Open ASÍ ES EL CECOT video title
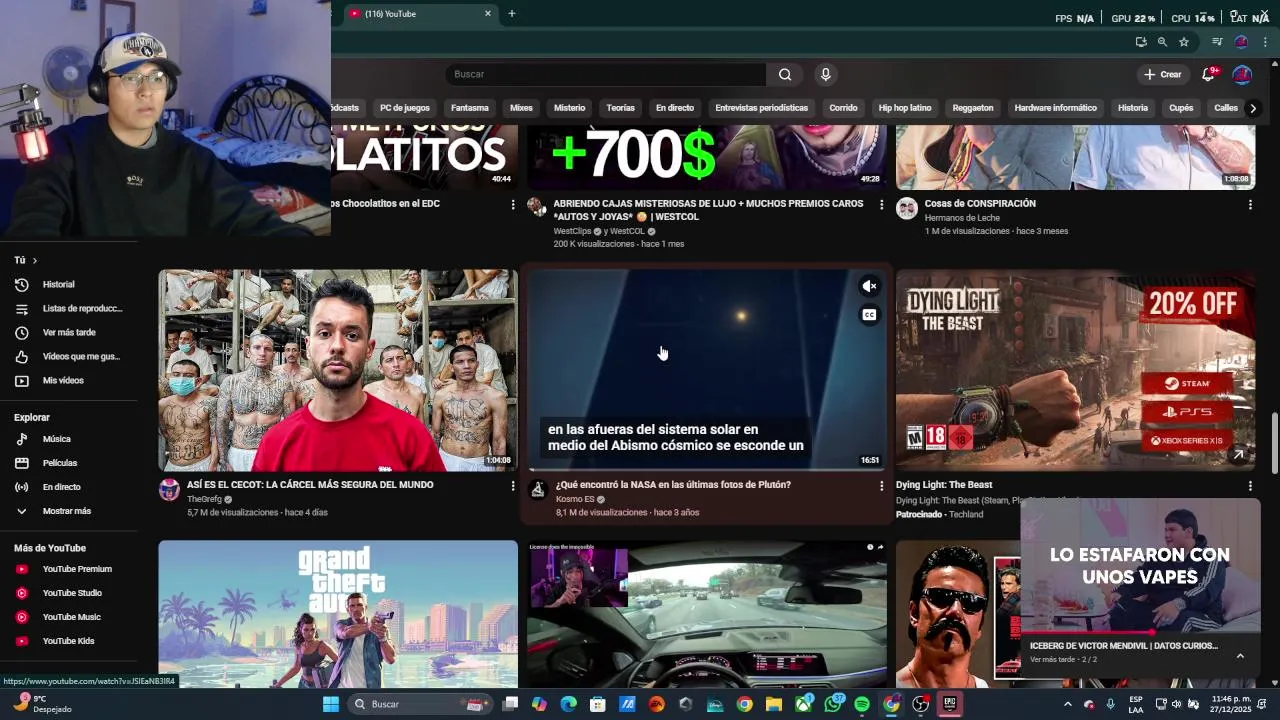The height and width of the screenshot is (720, 1280). click(x=310, y=485)
